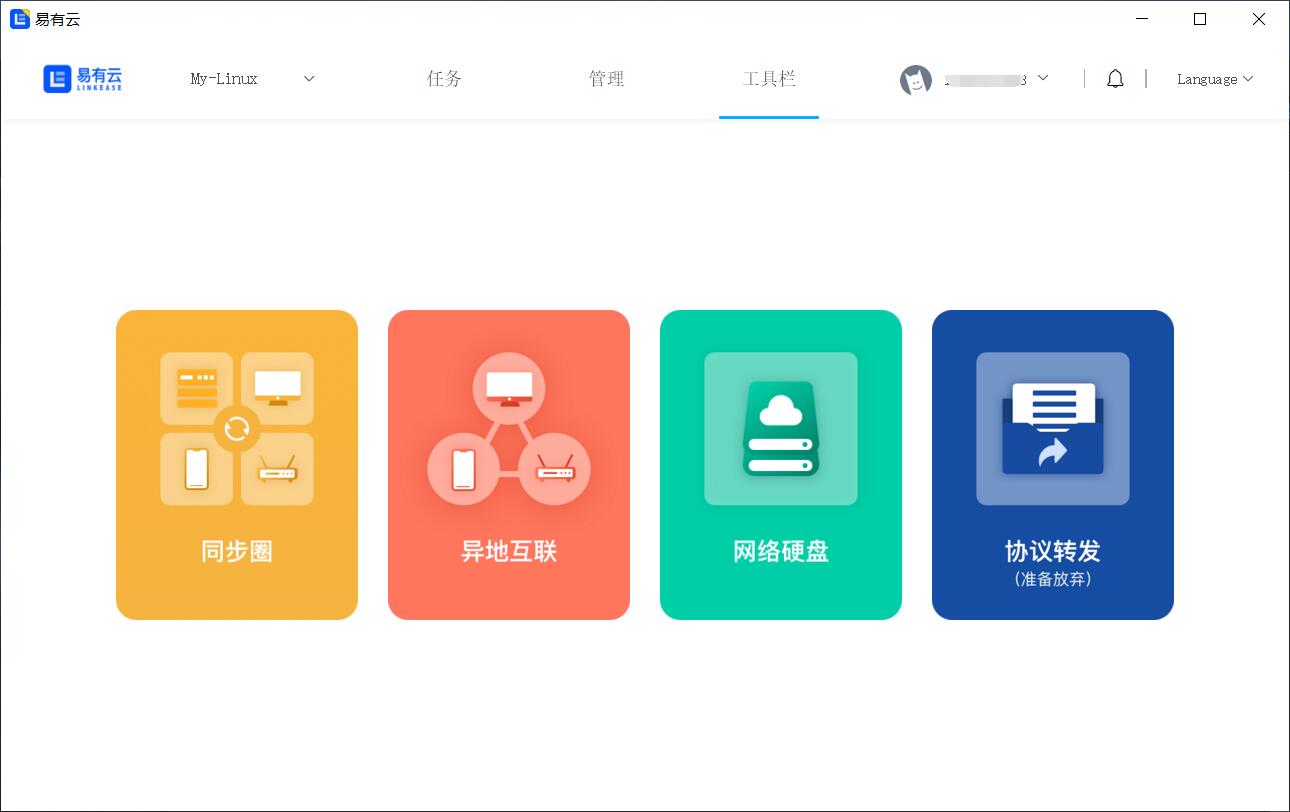Image resolution: width=1290 pixels, height=812 pixels.
Task: Click the user avatar icon
Action: [916, 80]
